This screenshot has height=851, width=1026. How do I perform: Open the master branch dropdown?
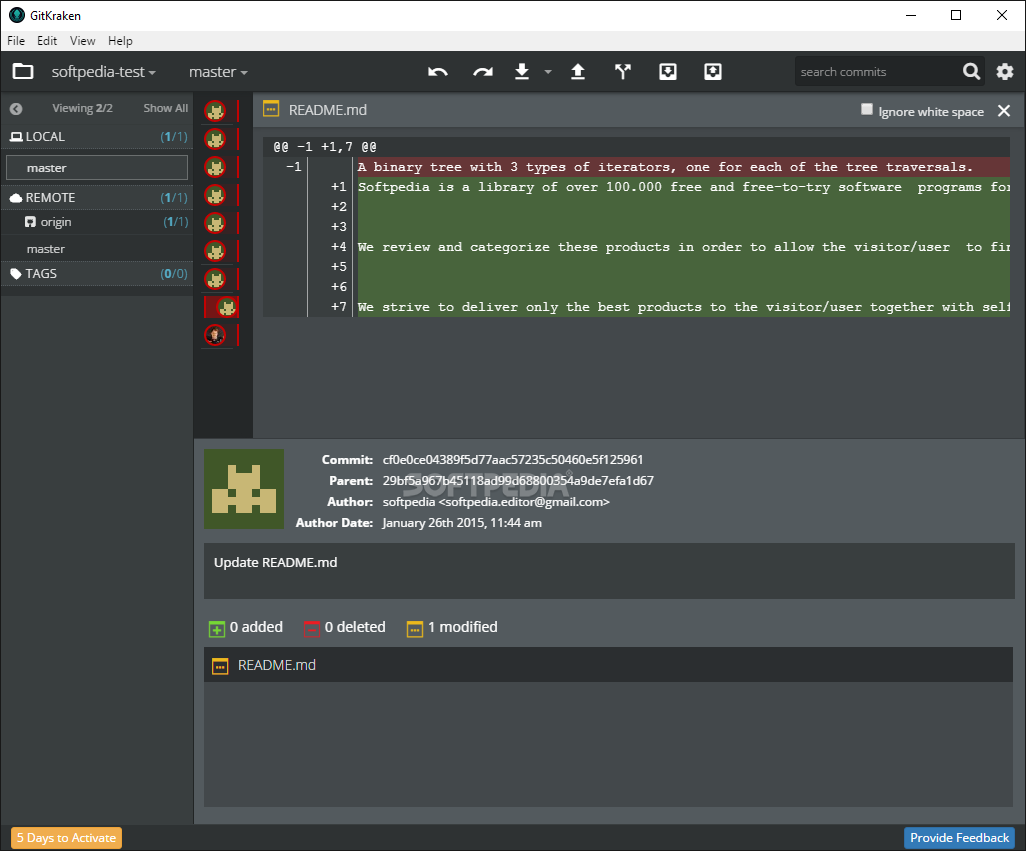218,72
